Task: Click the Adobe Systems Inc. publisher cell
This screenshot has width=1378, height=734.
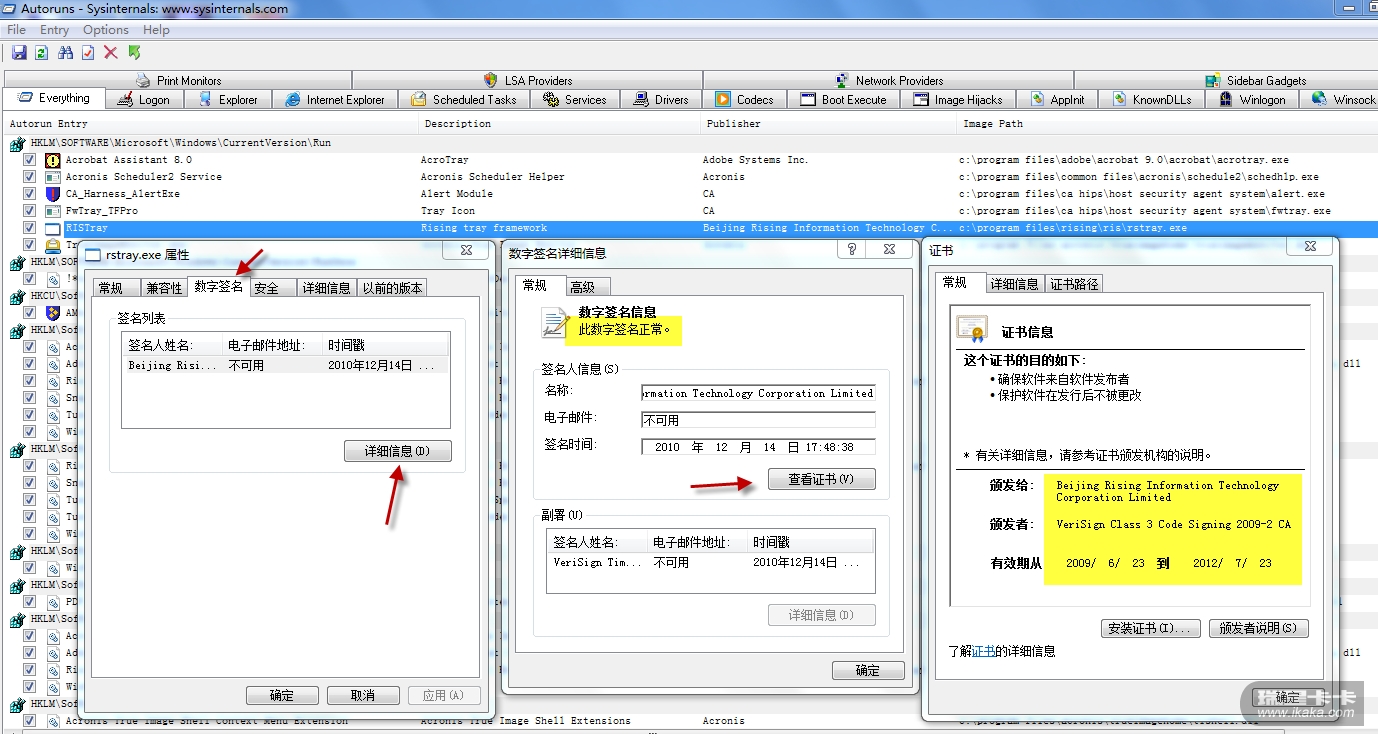Action: (x=755, y=160)
